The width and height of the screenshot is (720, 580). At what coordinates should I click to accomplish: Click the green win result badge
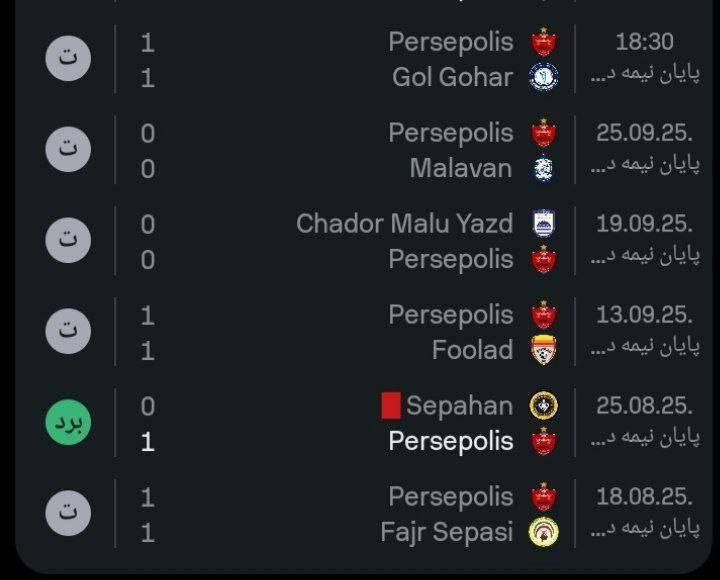point(68,423)
